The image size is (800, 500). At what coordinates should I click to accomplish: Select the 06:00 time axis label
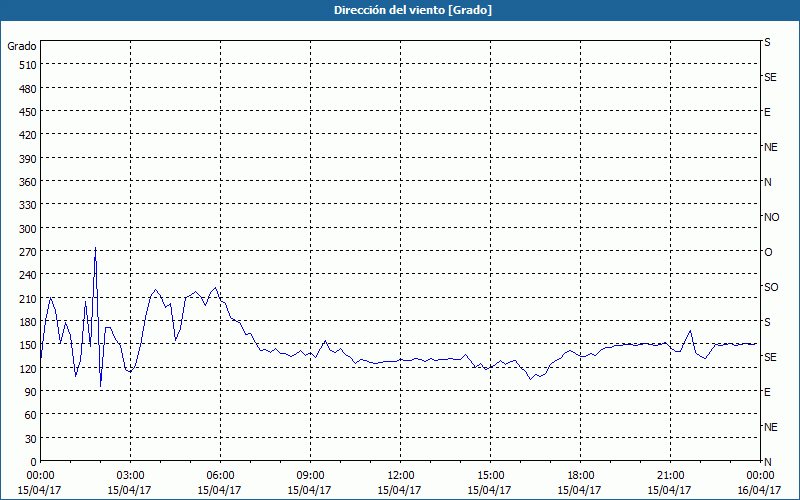point(220,476)
